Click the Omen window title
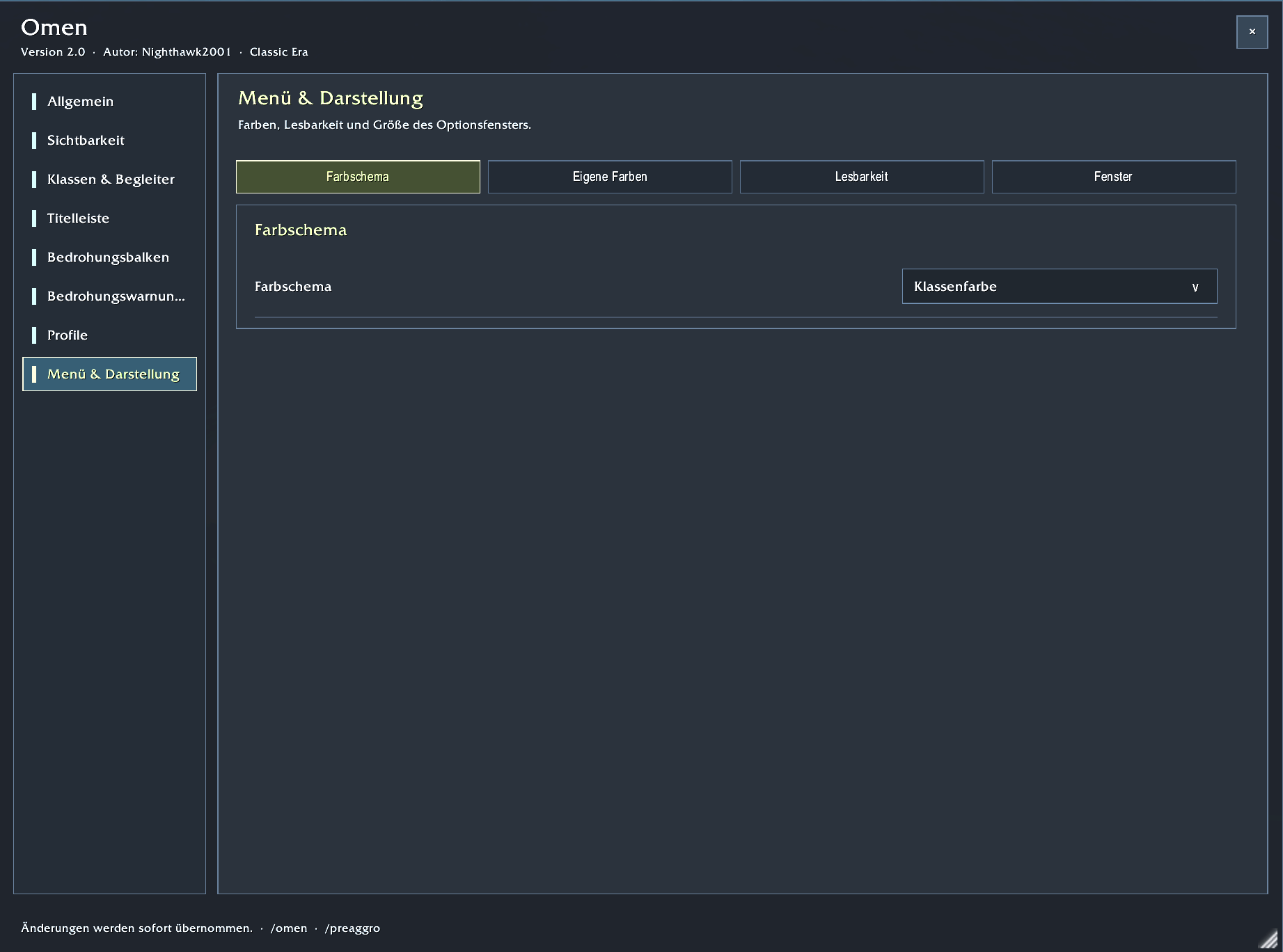 tap(54, 27)
